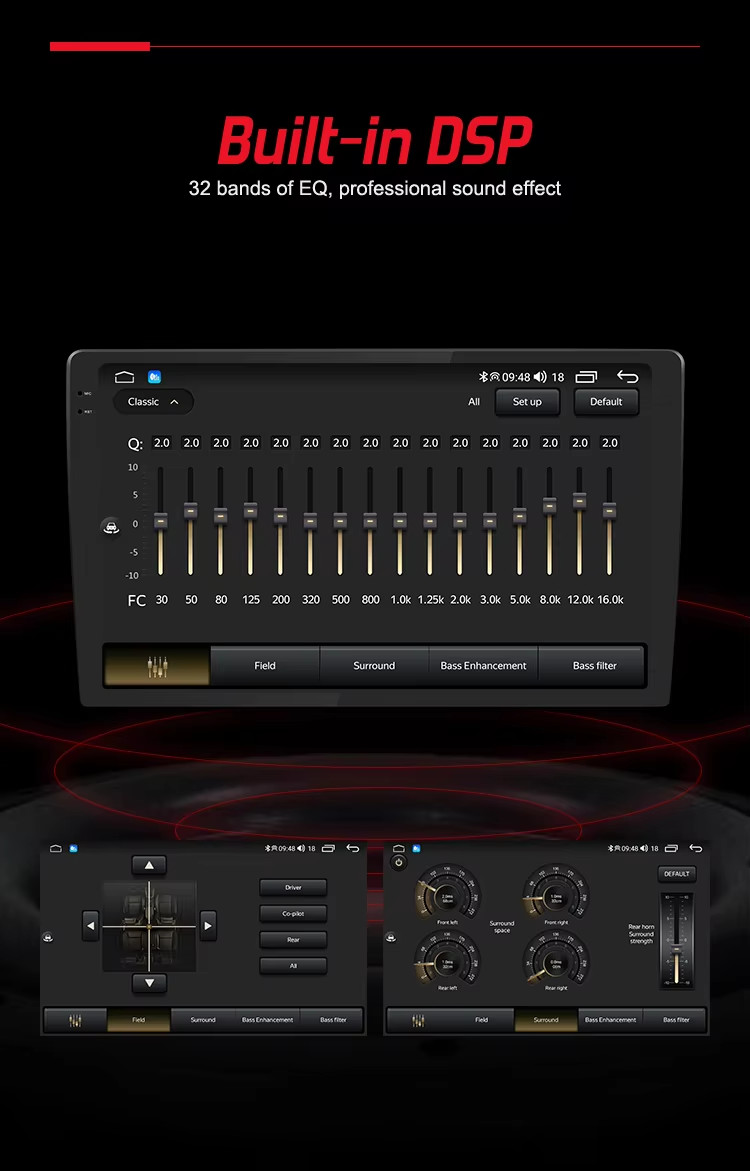Shift sound field right with the right arrow
This screenshot has width=750, height=1171.
pyautogui.click(x=207, y=925)
